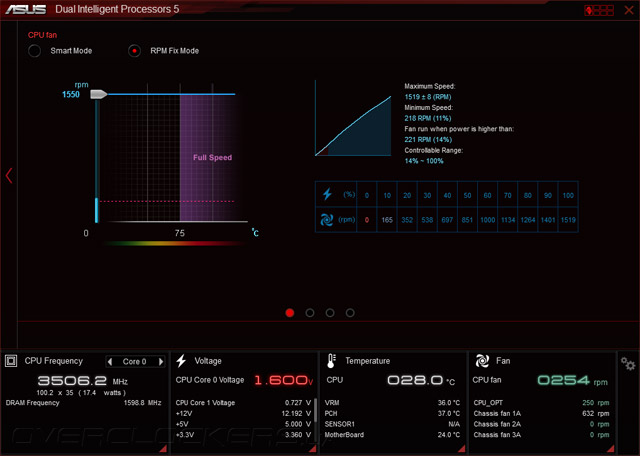The height and width of the screenshot is (456, 640).
Task: Click the 1519 rpm table cell
Action: click(x=568, y=220)
